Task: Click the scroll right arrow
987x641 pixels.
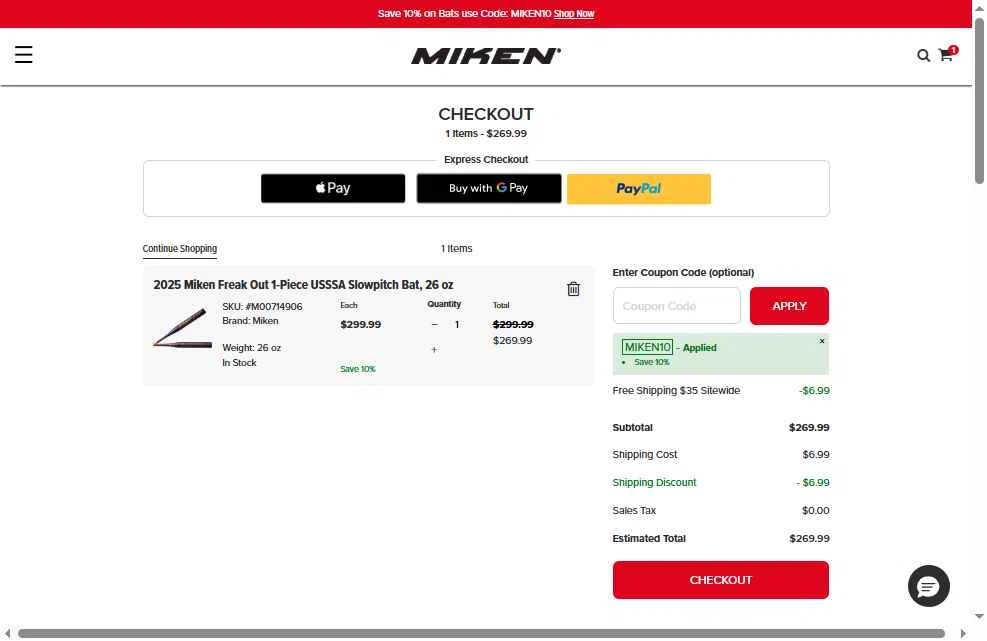Action: [962, 633]
